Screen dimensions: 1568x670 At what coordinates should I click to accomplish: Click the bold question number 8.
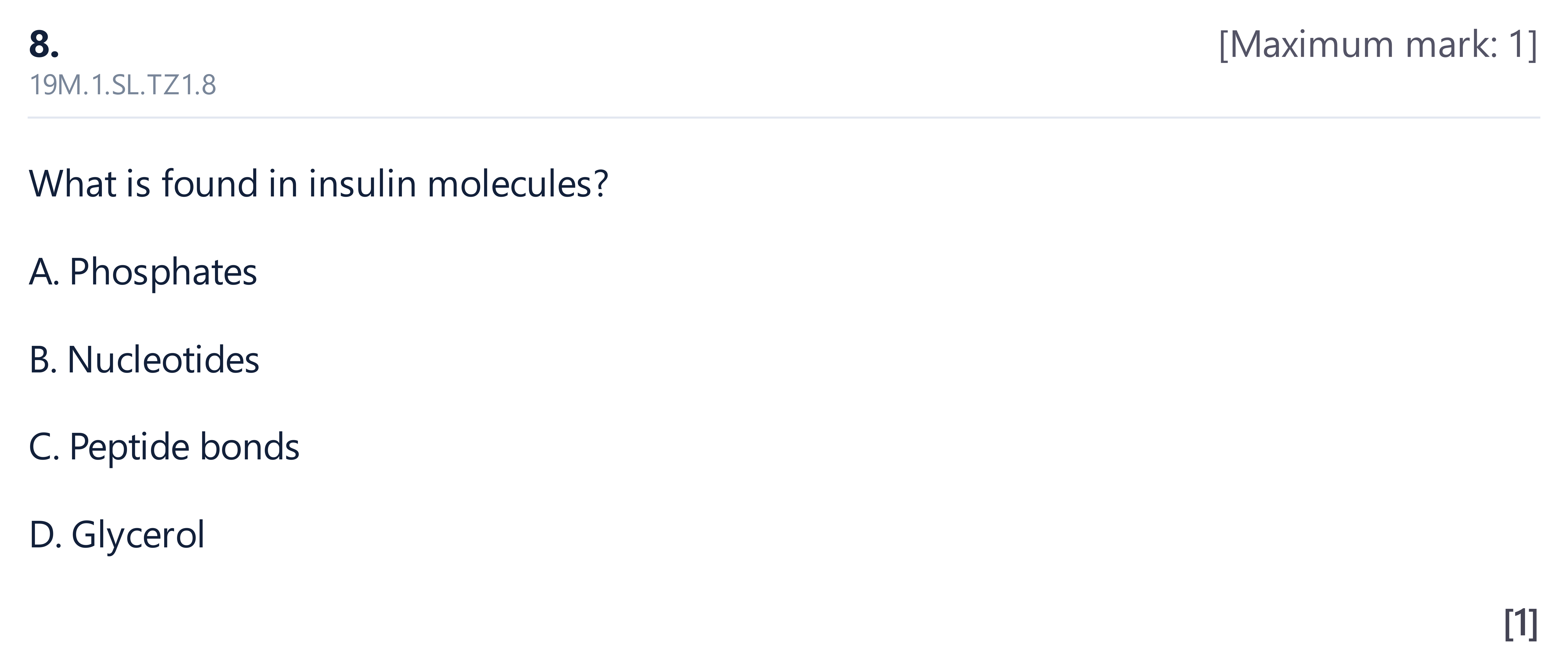[44, 44]
